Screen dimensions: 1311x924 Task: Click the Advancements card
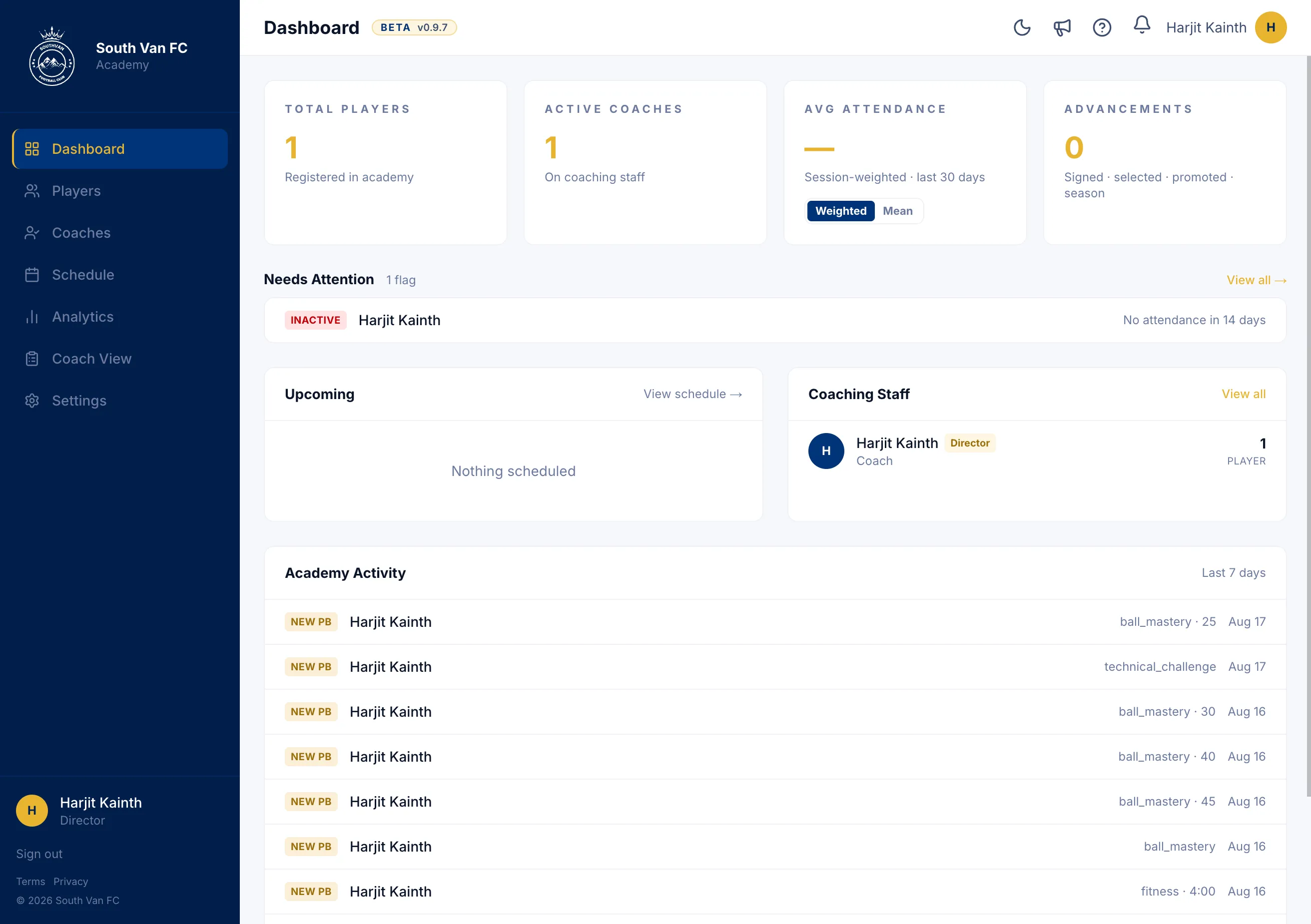[1165, 163]
